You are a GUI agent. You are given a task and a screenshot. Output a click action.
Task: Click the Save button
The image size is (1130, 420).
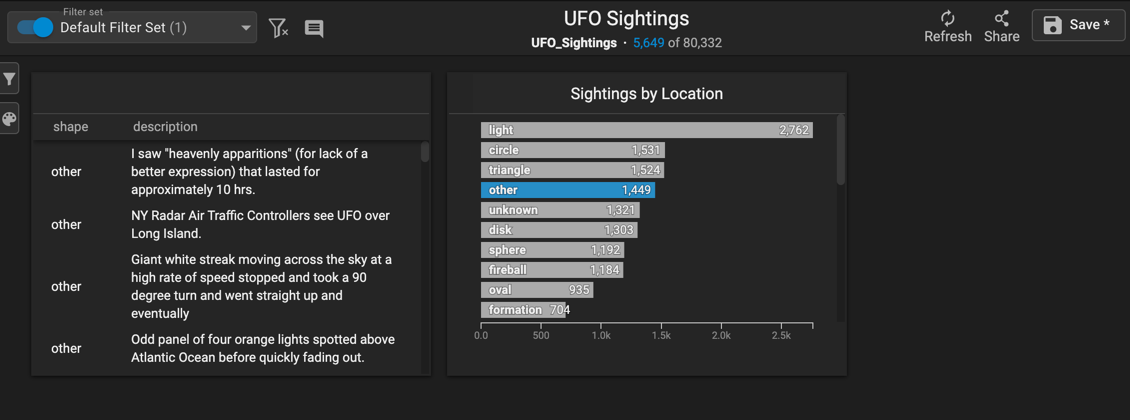[1076, 25]
